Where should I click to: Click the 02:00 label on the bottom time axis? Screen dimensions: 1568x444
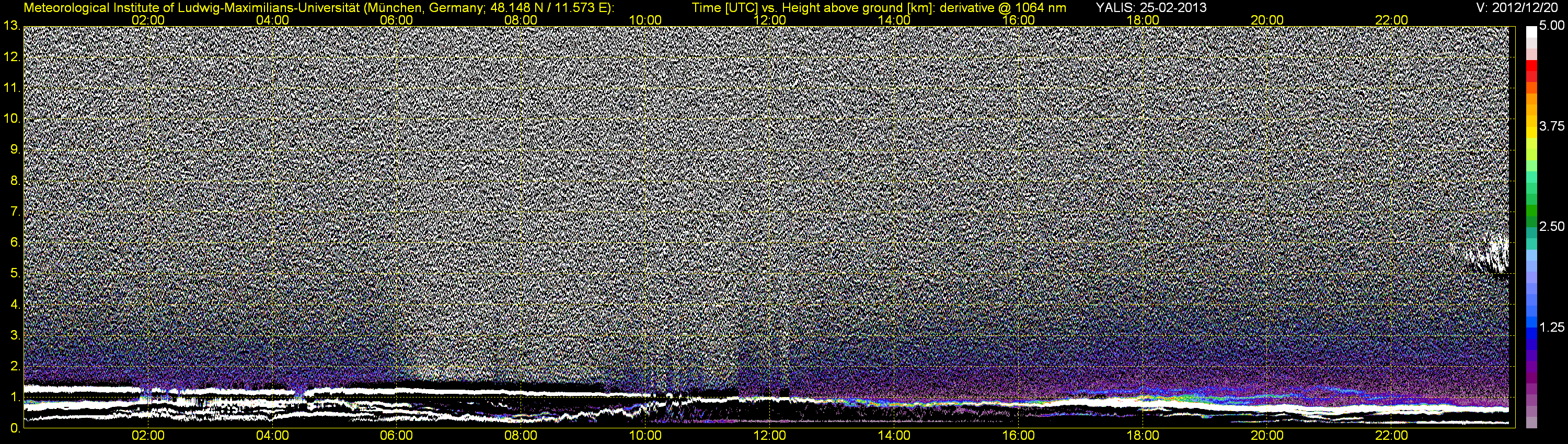pyautogui.click(x=148, y=436)
